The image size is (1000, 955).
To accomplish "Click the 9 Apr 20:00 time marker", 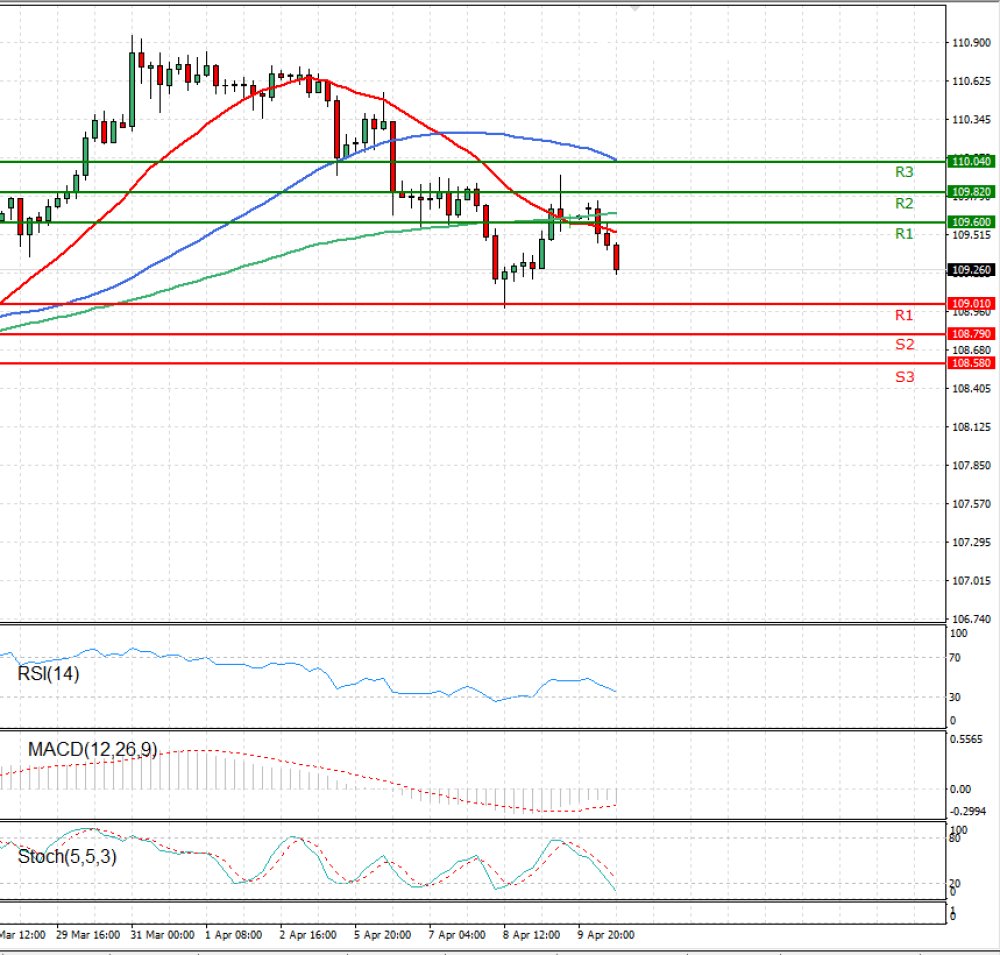I will [x=606, y=935].
